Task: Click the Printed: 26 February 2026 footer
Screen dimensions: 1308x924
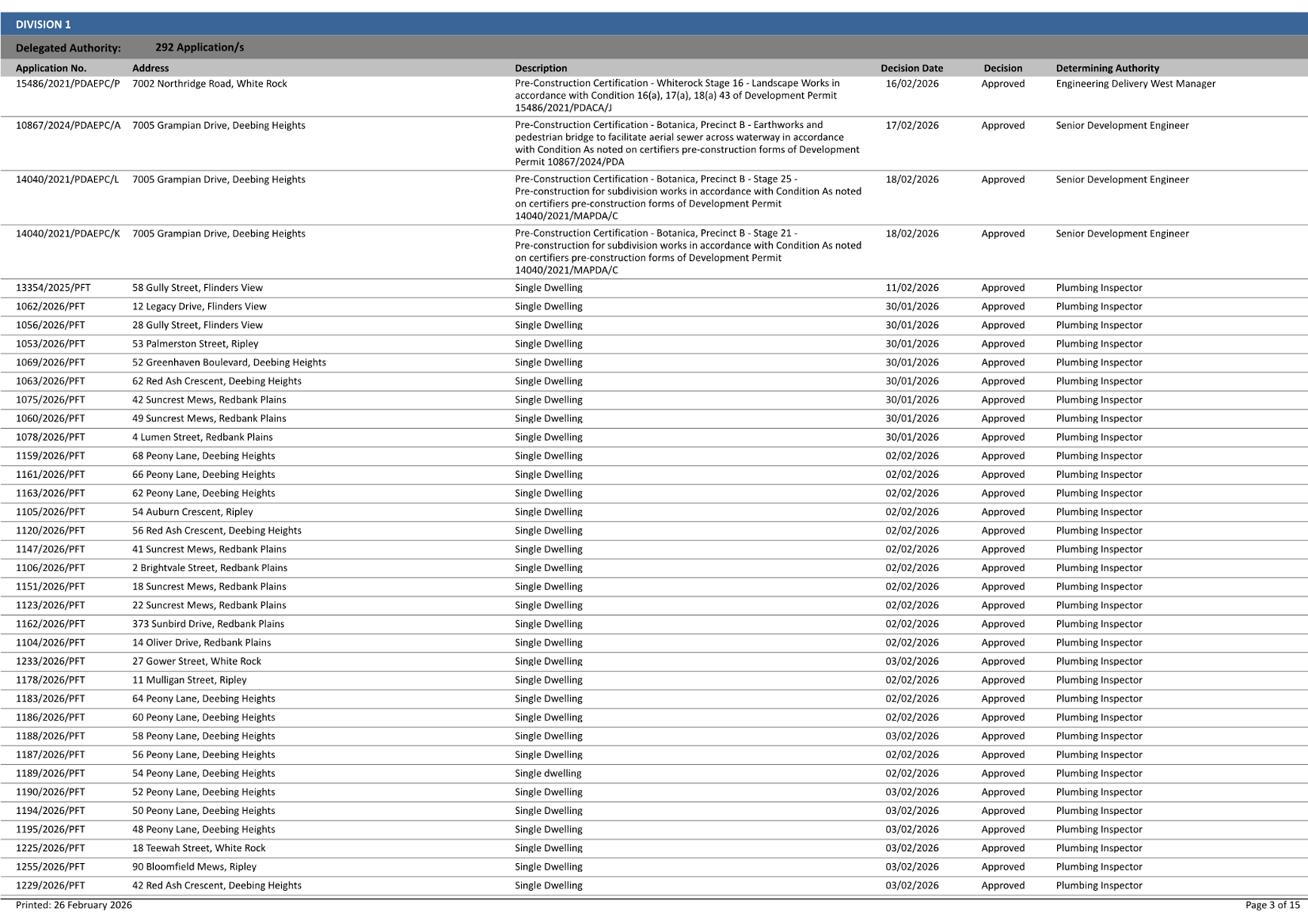Action: pos(74,905)
